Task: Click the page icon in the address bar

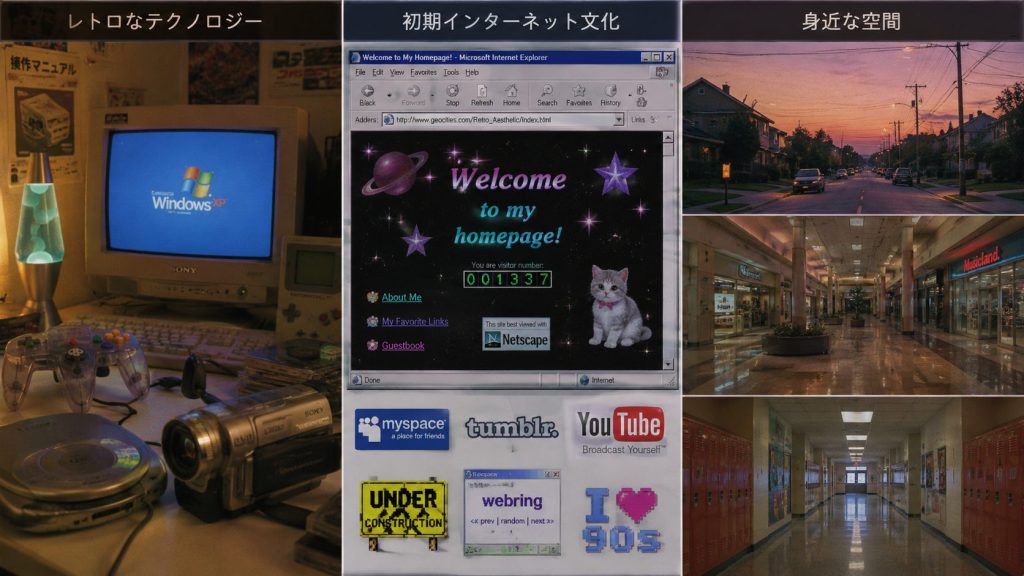Action: 389,120
